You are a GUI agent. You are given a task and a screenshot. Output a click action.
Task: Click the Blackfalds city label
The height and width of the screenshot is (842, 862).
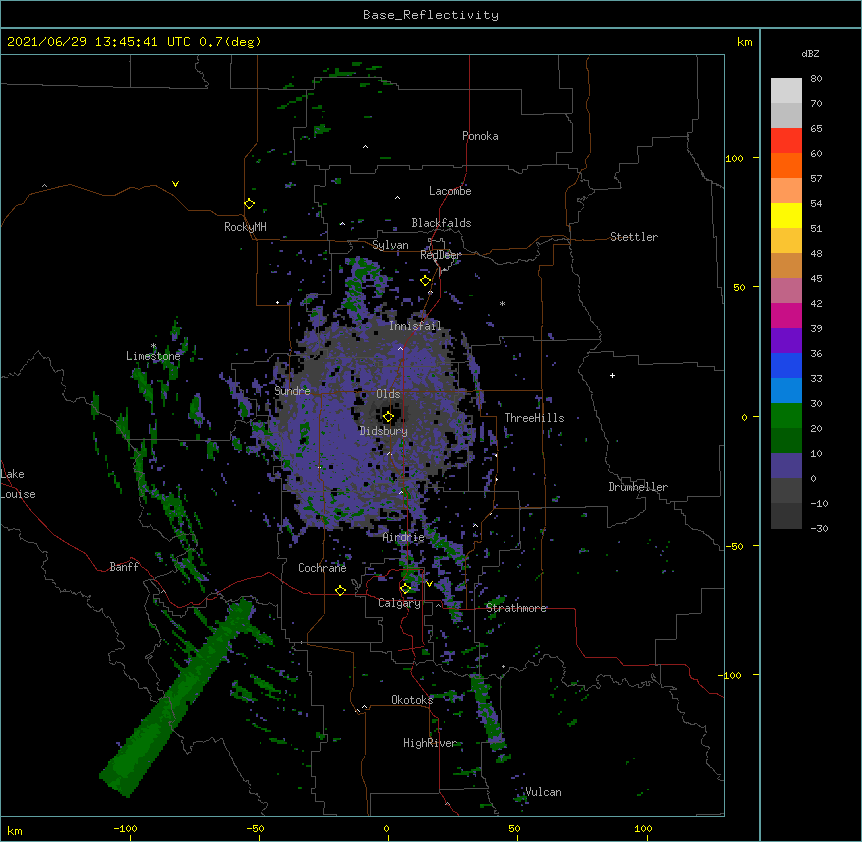[441, 223]
